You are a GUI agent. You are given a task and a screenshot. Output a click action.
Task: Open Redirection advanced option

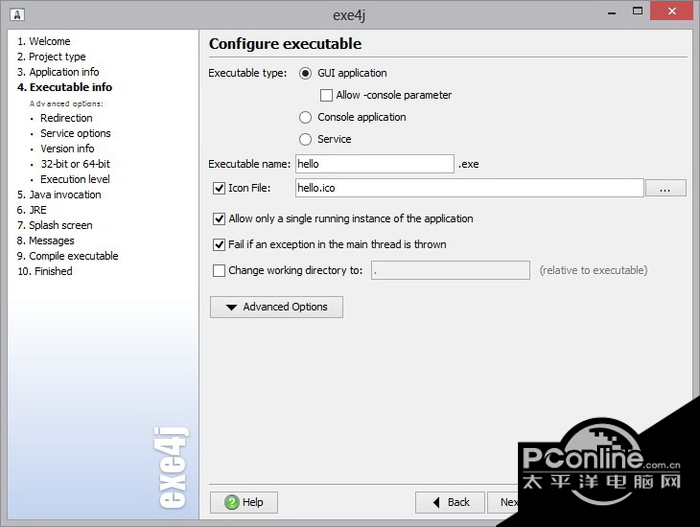click(x=67, y=118)
